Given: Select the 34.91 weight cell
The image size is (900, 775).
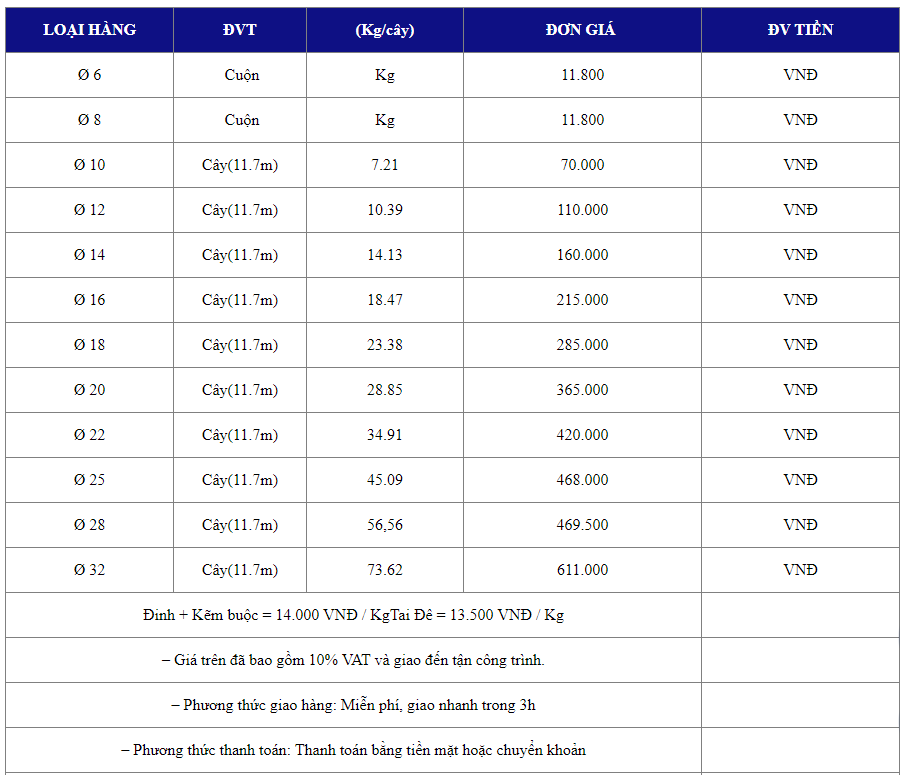Looking at the screenshot, I should 385,435.
